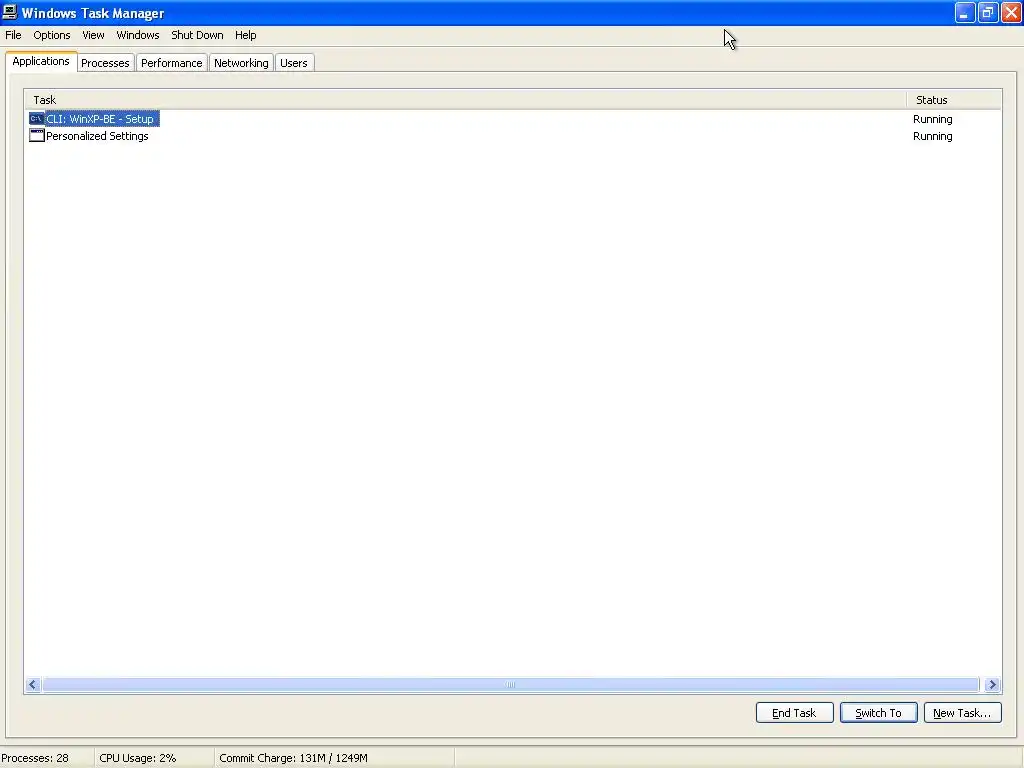Click Processes: 28 in status bar
The width and height of the screenshot is (1024, 768).
point(35,758)
